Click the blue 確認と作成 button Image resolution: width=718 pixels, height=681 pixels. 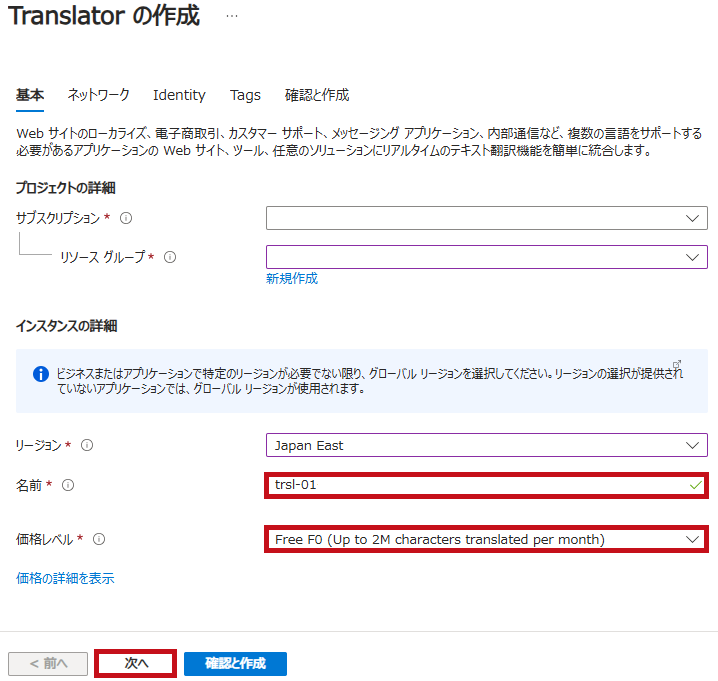[x=235, y=664]
